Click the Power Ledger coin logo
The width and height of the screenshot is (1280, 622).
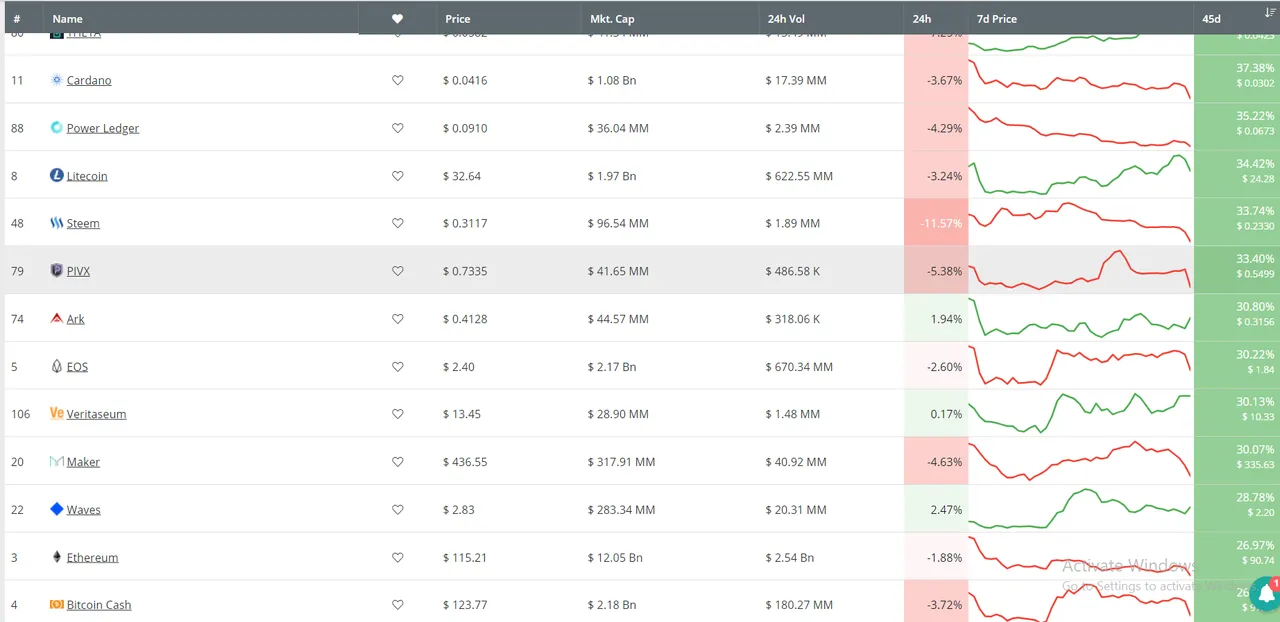[57, 128]
